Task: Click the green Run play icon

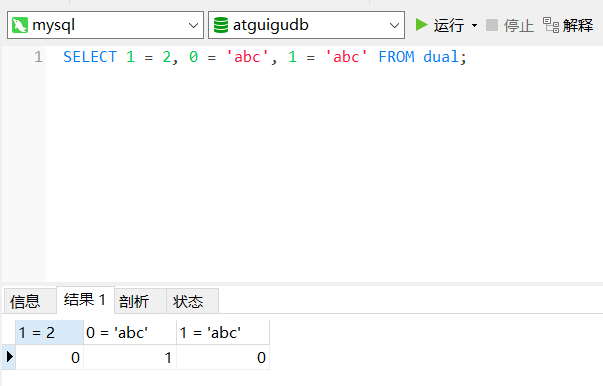Action: tap(421, 25)
